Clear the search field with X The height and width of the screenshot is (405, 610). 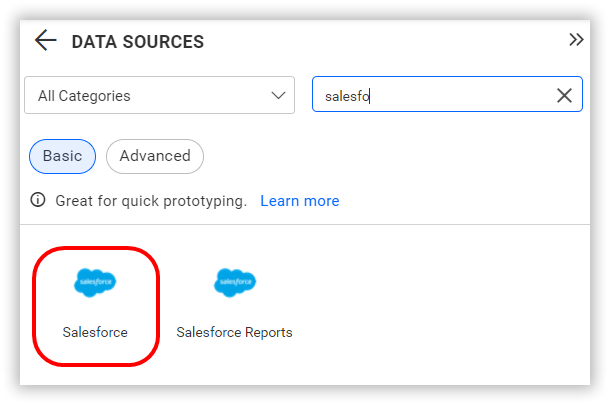click(x=564, y=95)
